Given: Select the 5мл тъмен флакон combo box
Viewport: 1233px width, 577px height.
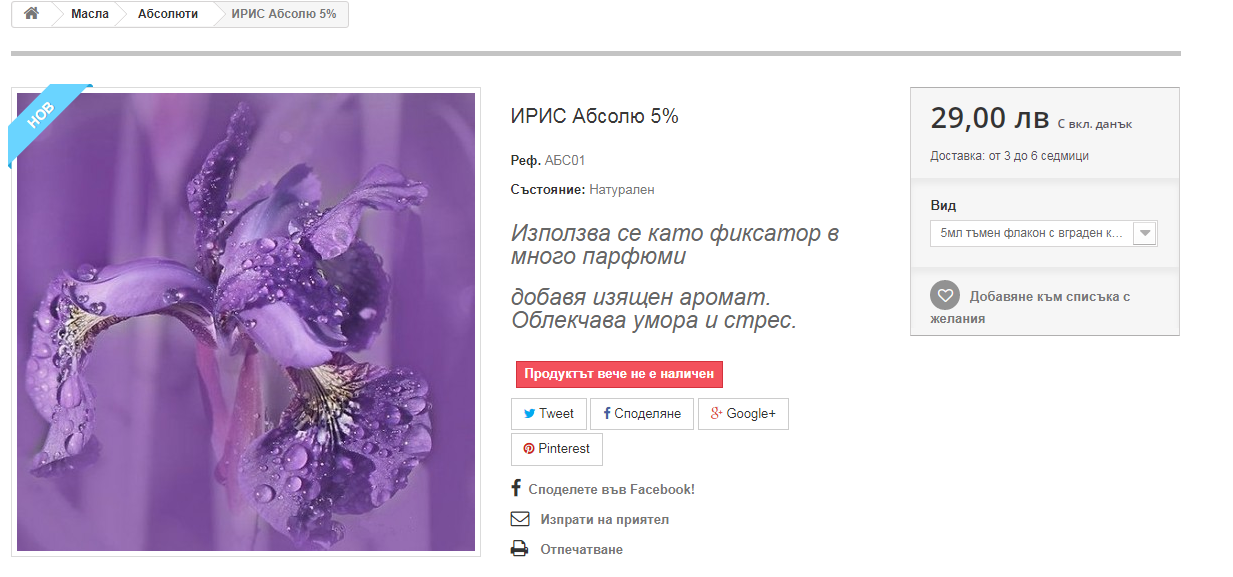Looking at the screenshot, I should click(1043, 233).
